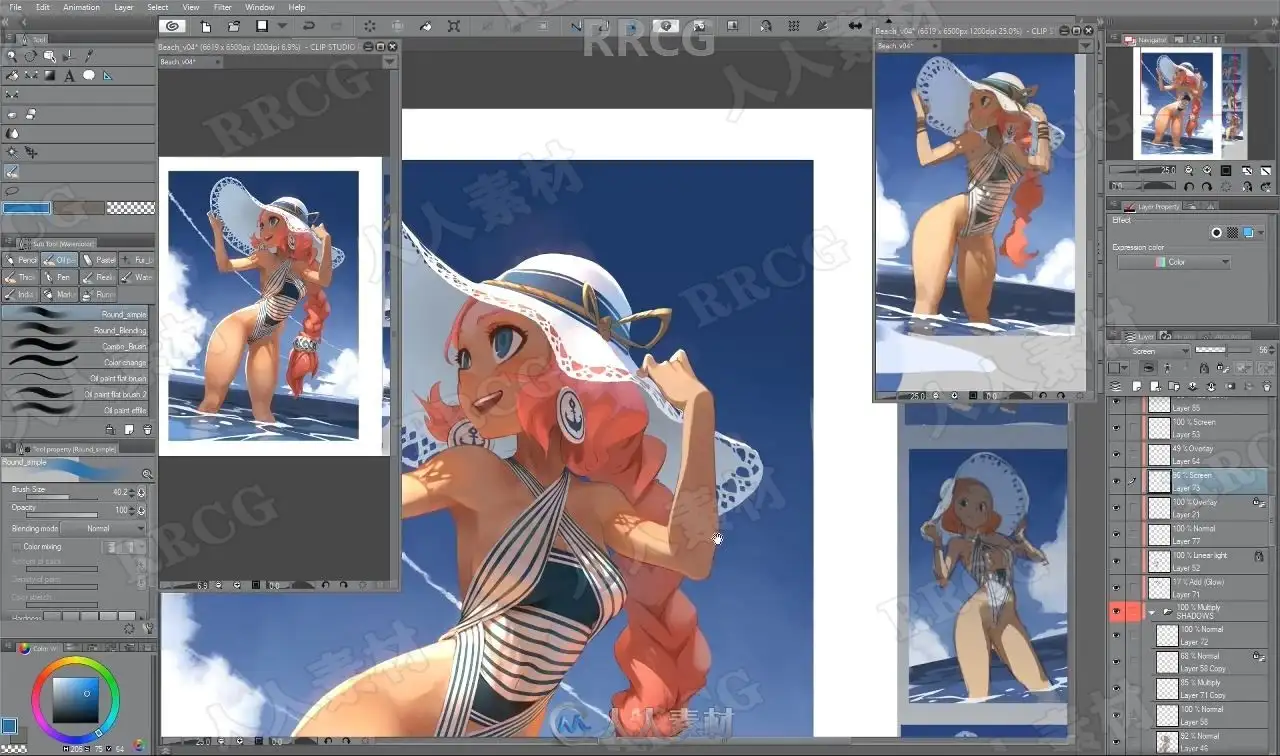Open the Edit menu

(x=43, y=7)
